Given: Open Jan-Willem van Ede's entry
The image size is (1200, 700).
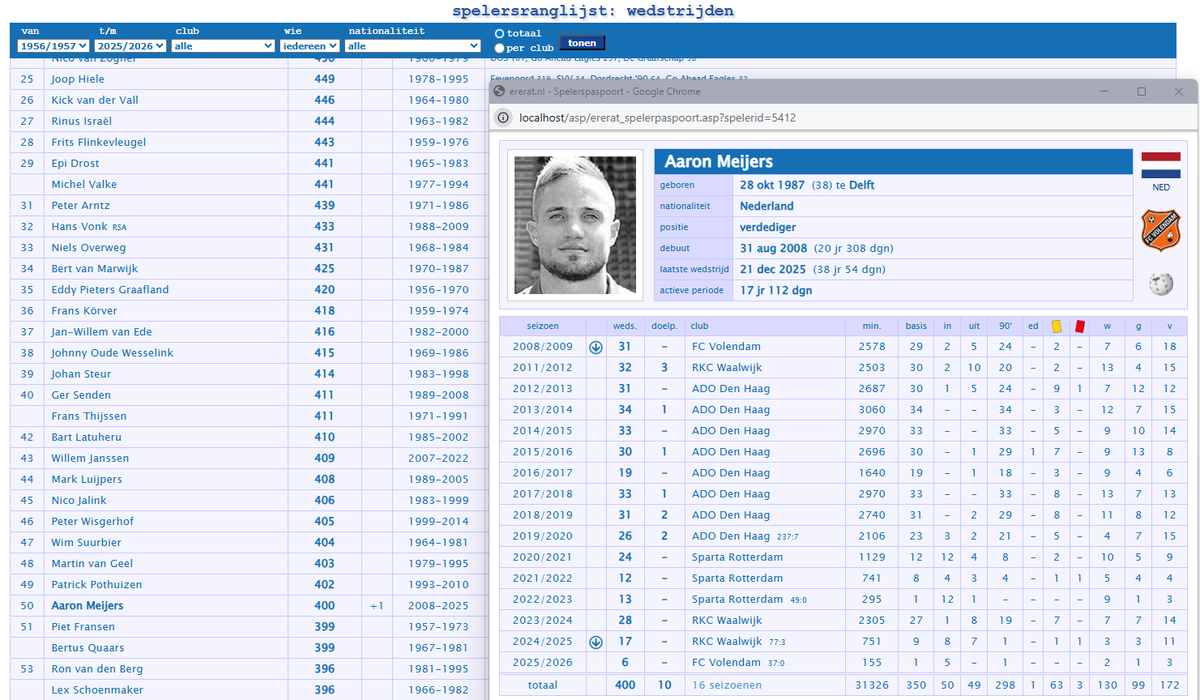Looking at the screenshot, I should [102, 332].
